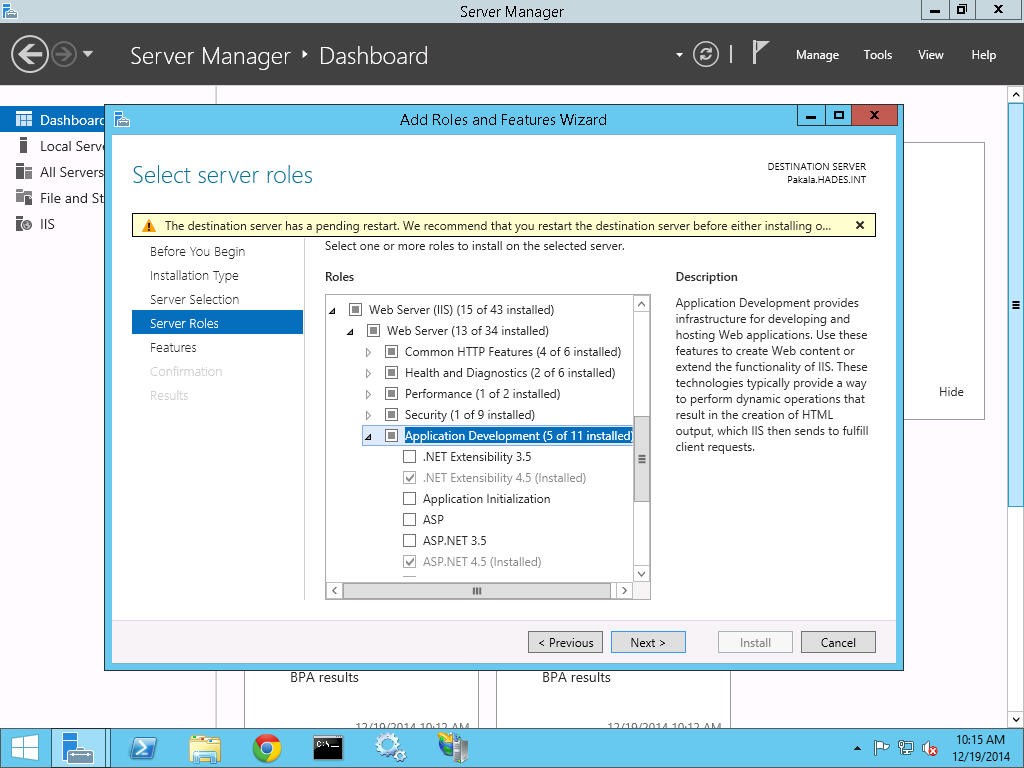Toggle Common HTTP Features checkbox
The width and height of the screenshot is (1024, 768).
coord(391,351)
